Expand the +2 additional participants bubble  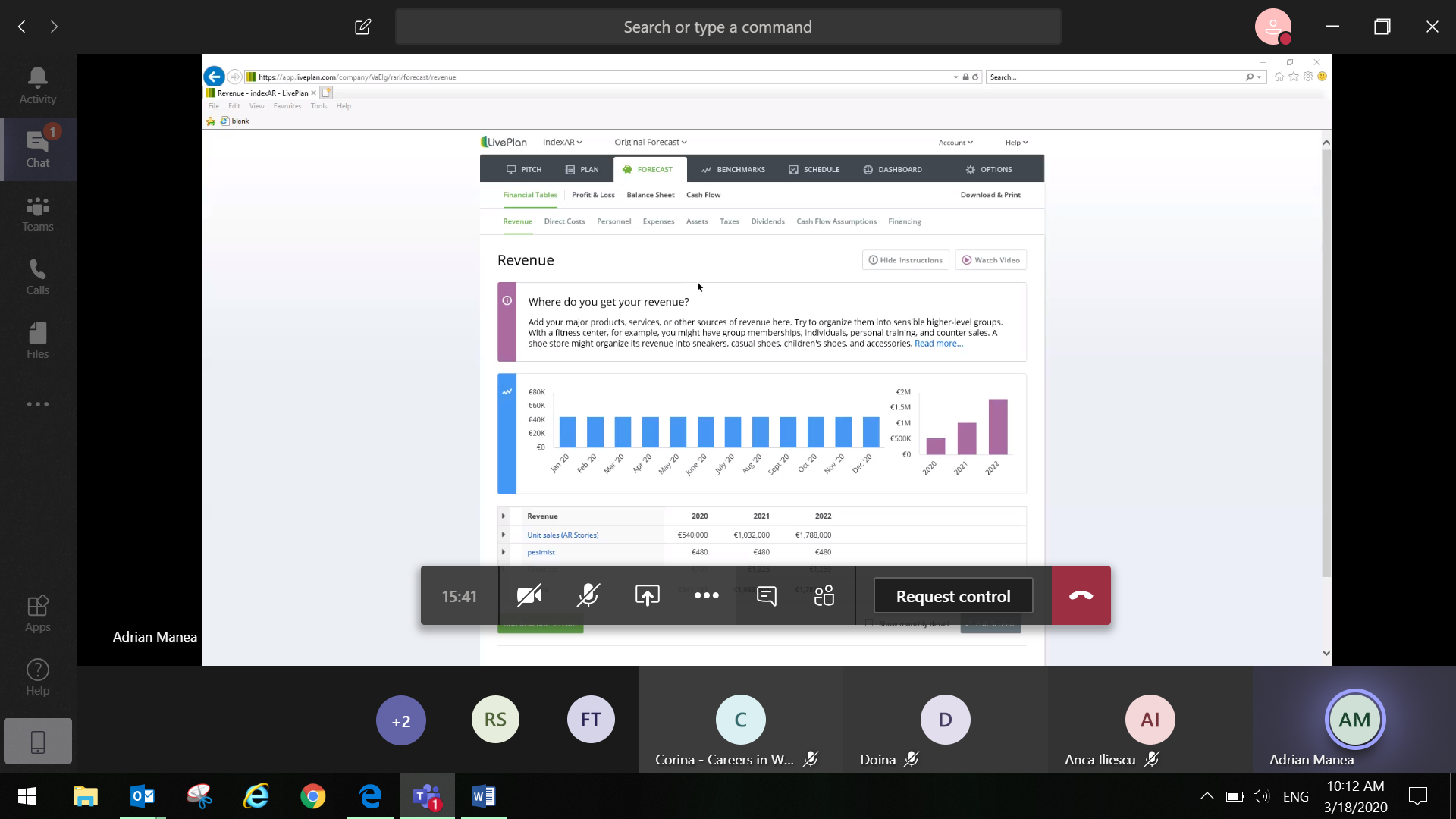[x=401, y=720]
